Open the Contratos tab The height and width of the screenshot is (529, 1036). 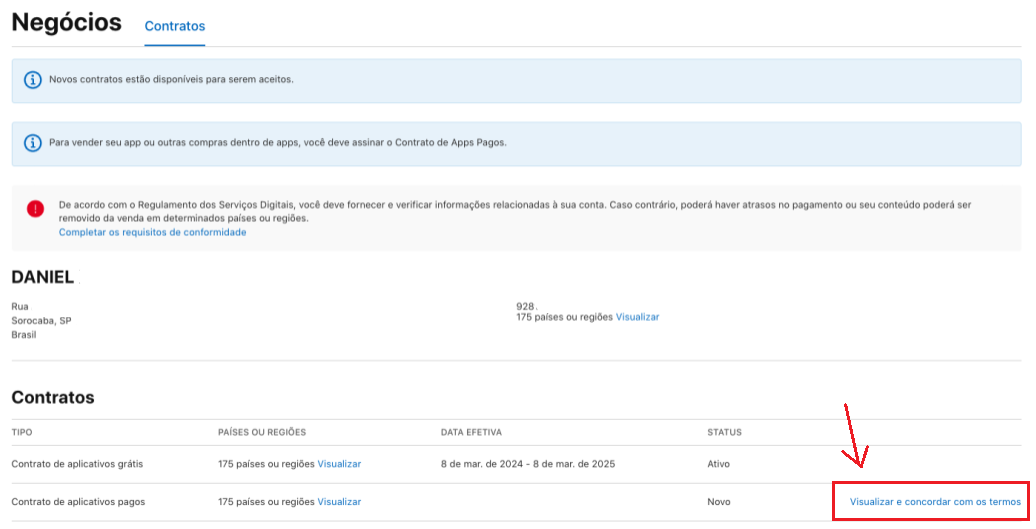pos(174,26)
